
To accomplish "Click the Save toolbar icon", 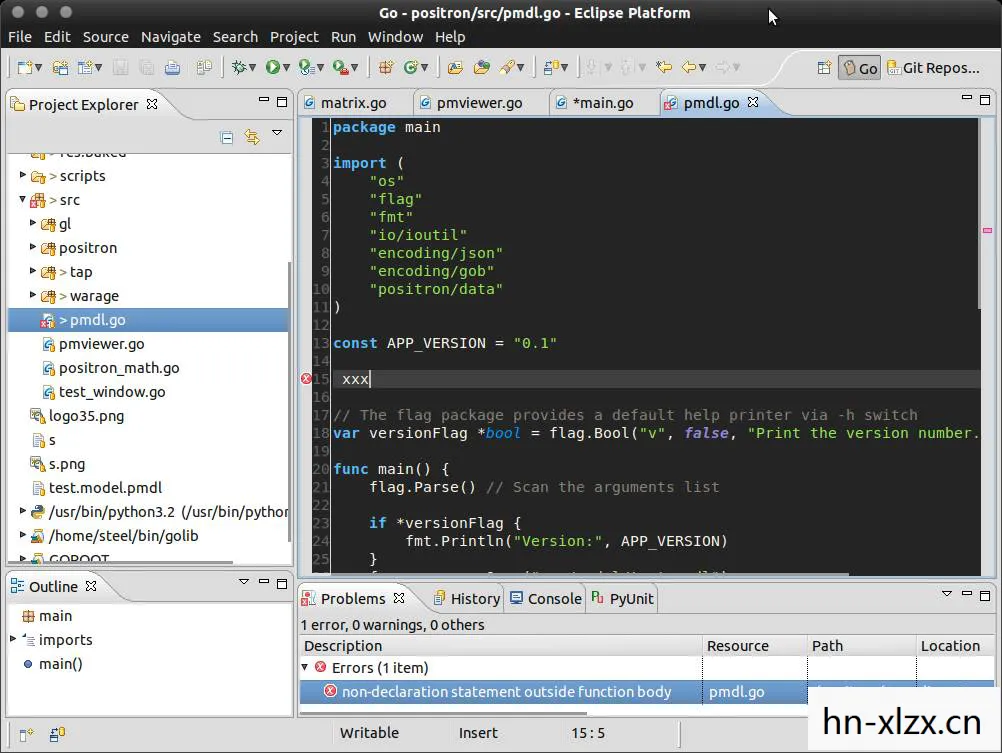I will coord(120,67).
